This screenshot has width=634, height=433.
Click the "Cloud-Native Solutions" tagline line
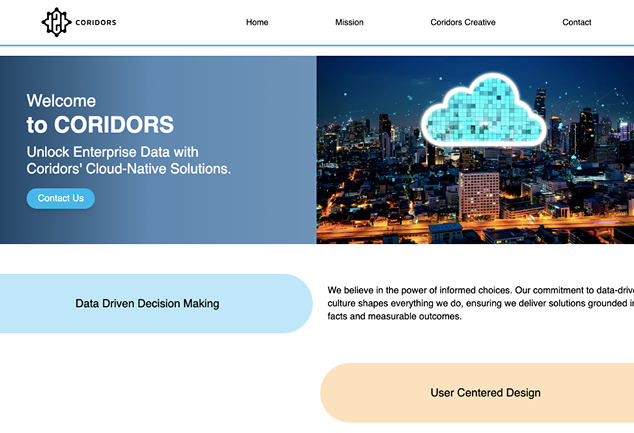128,169
